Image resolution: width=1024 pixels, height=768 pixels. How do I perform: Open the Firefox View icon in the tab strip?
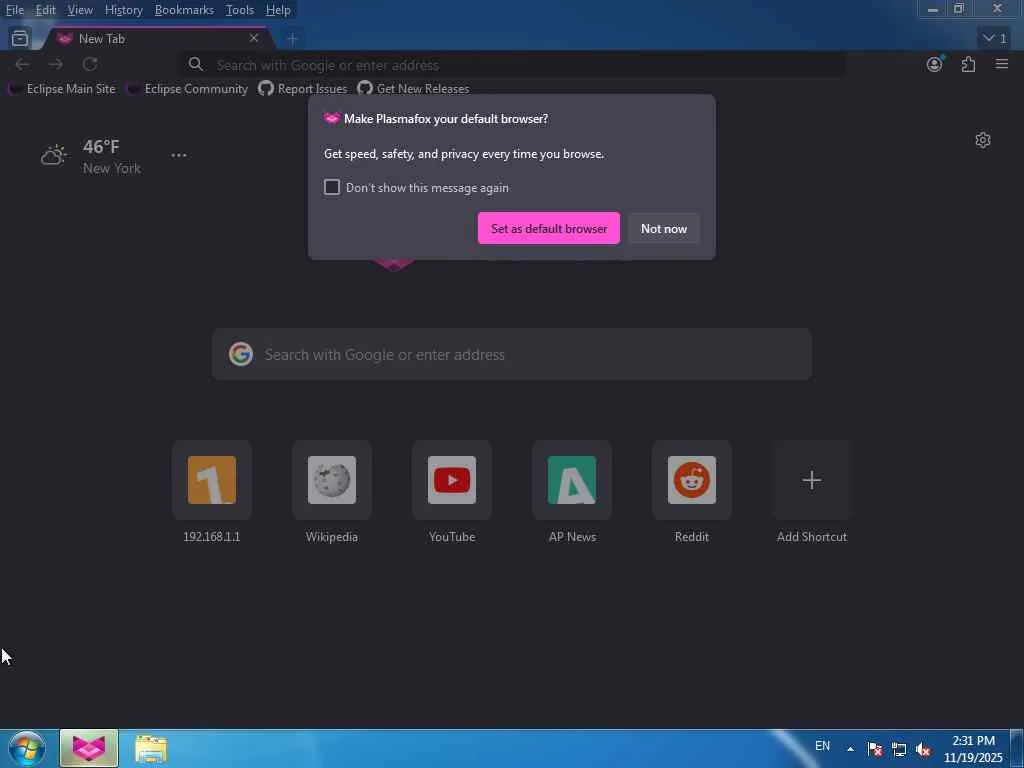point(20,39)
